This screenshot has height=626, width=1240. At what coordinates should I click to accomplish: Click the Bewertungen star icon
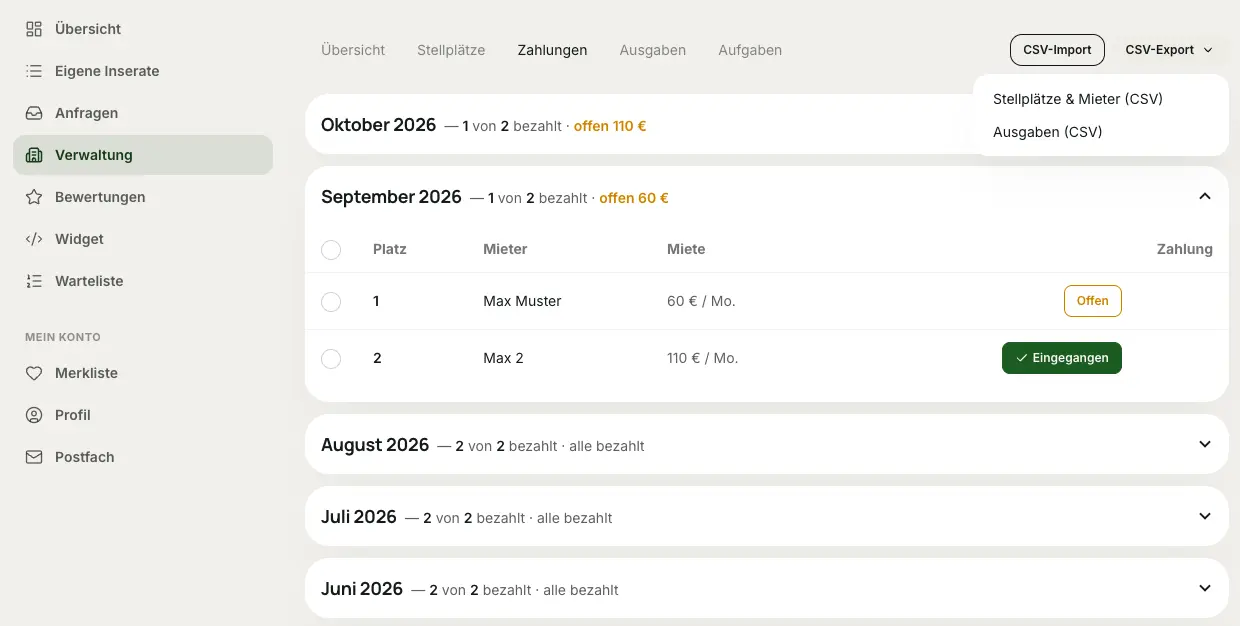(34, 197)
